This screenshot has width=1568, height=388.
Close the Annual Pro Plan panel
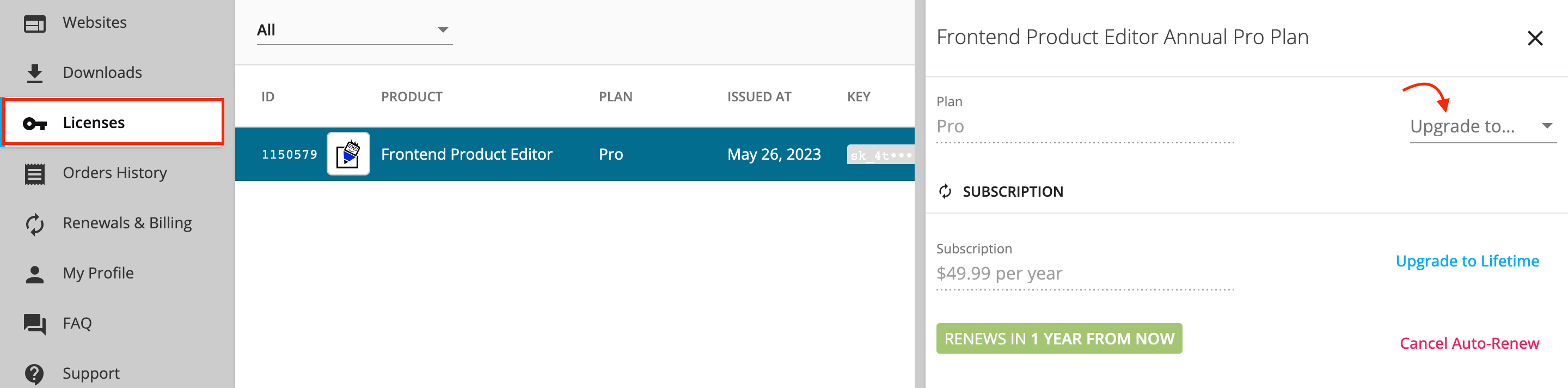coord(1535,38)
